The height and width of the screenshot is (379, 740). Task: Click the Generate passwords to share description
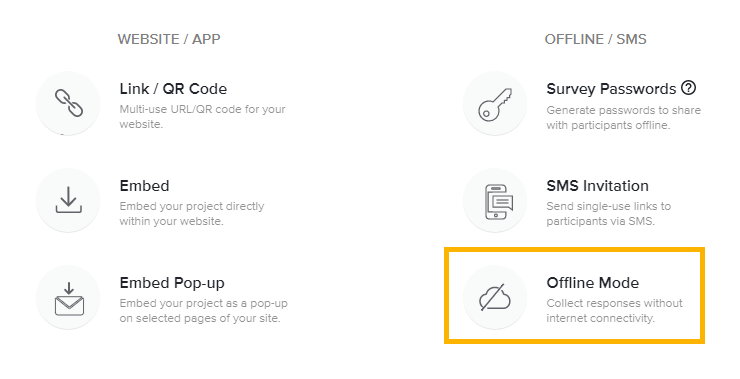click(623, 118)
